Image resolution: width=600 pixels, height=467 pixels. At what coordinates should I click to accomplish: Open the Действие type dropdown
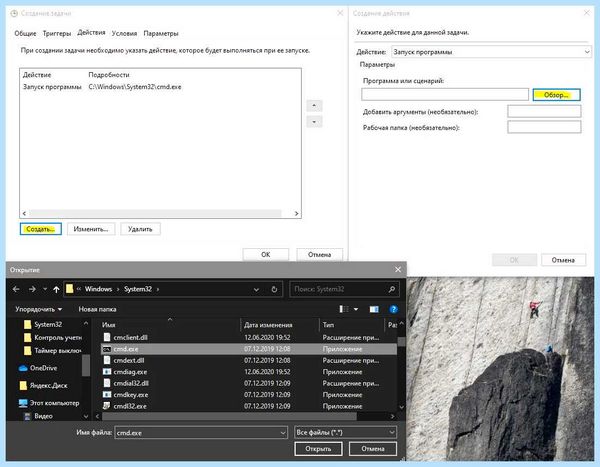click(491, 52)
